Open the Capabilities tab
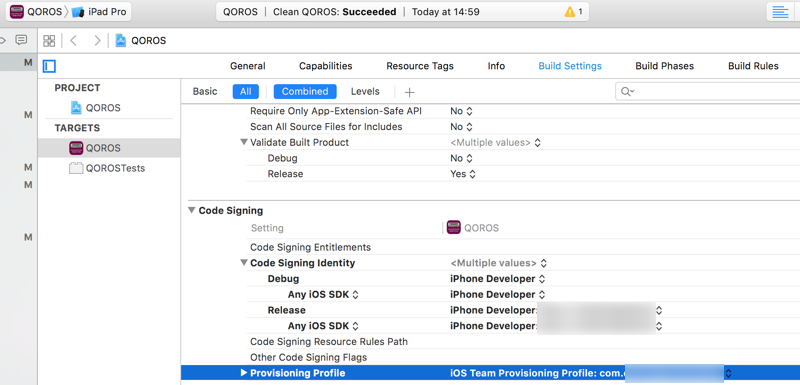The height and width of the screenshot is (385, 800). pyautogui.click(x=326, y=66)
